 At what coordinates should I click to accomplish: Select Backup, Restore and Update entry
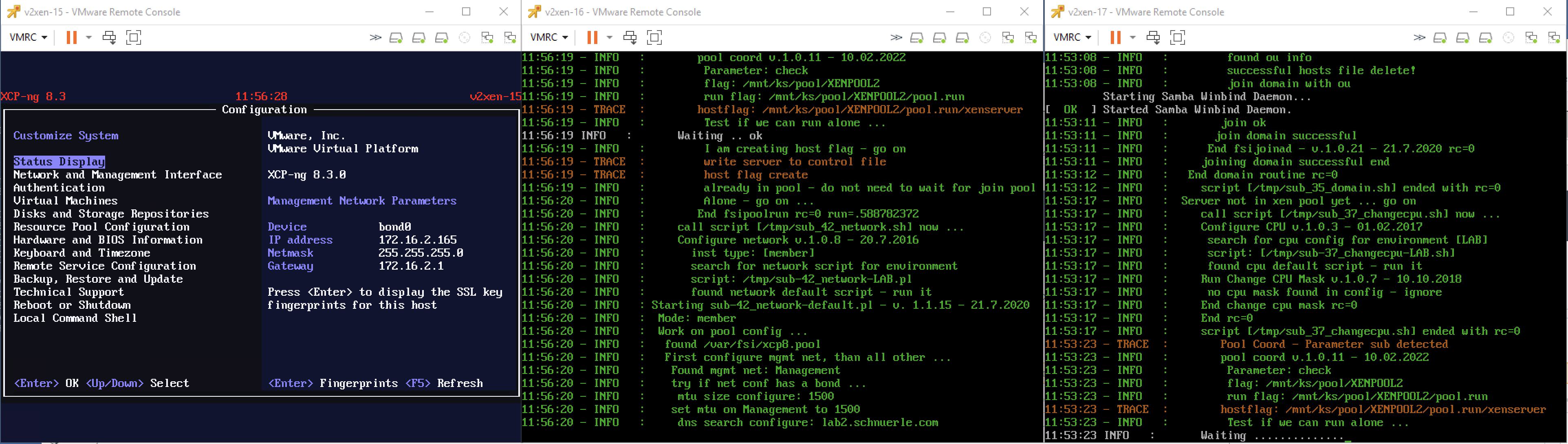[x=98, y=279]
